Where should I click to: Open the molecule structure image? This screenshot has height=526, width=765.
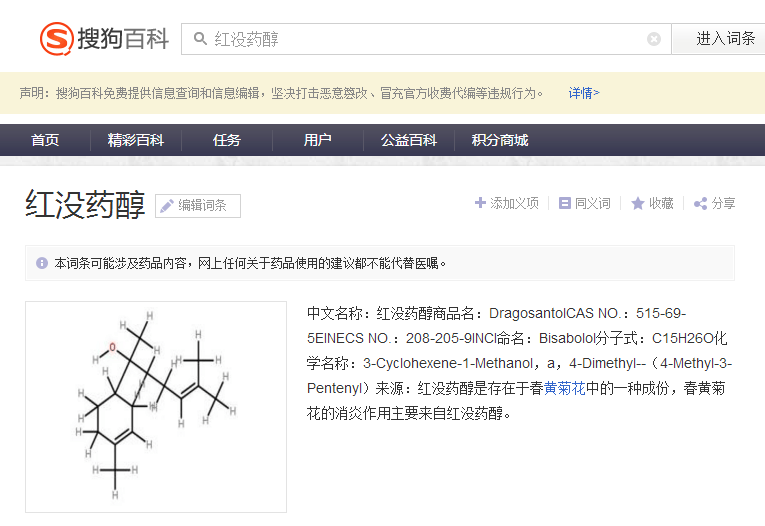tap(156, 407)
